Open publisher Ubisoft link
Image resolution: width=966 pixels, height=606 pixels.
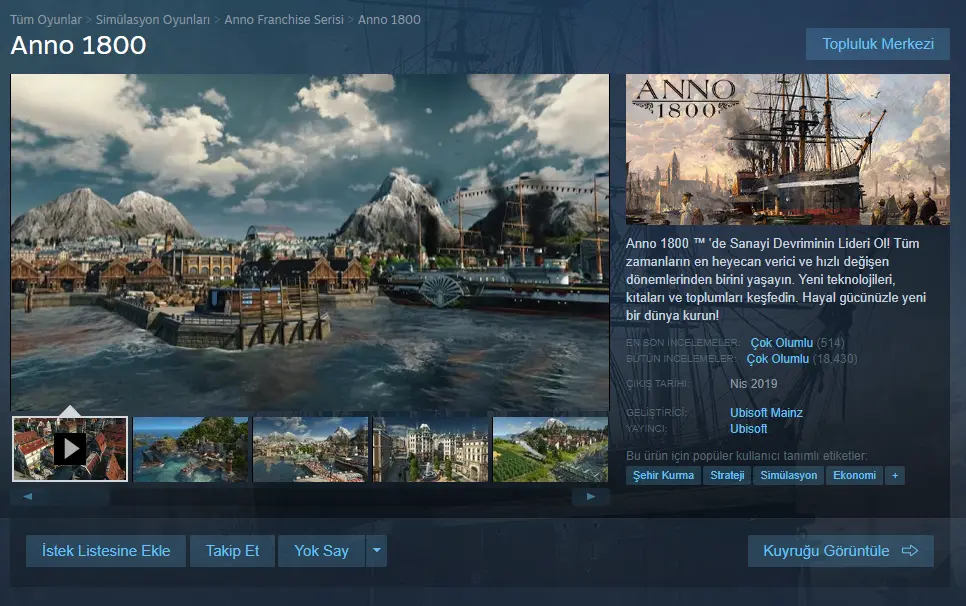click(x=749, y=429)
